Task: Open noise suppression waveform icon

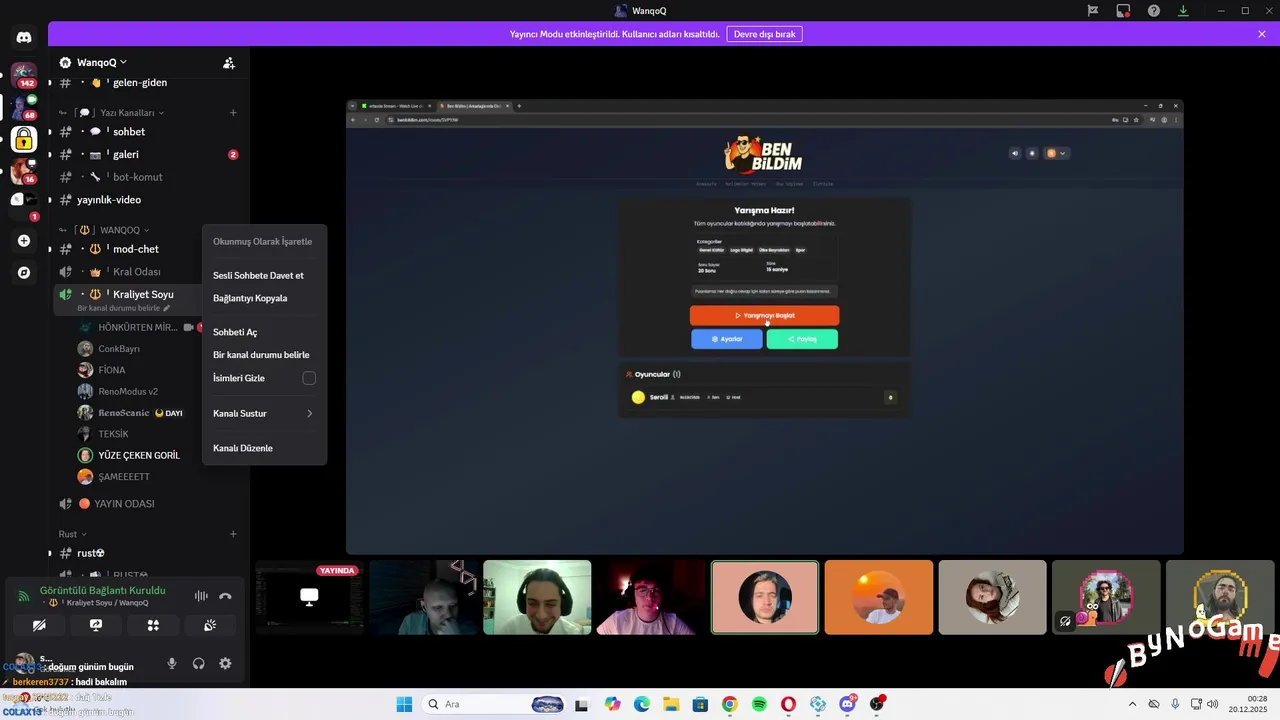Action: pyautogui.click(x=201, y=596)
